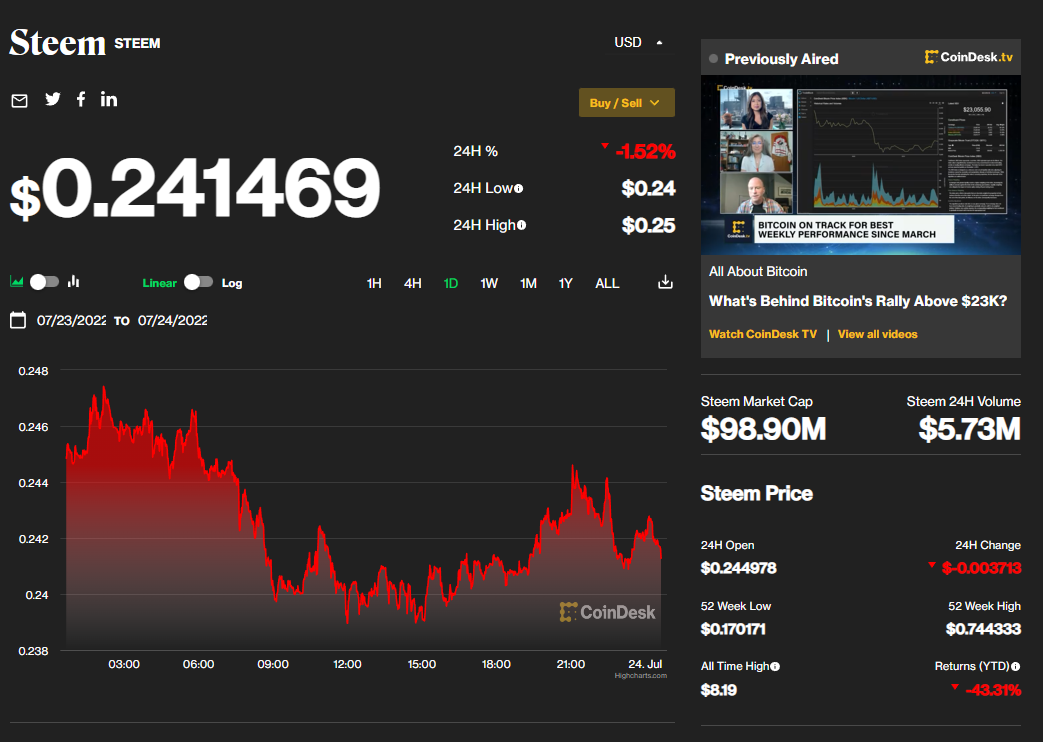Screen dimensions: 1043x742
Task: Click the Steem Market Cap value $98.90M
Action: tap(763, 429)
